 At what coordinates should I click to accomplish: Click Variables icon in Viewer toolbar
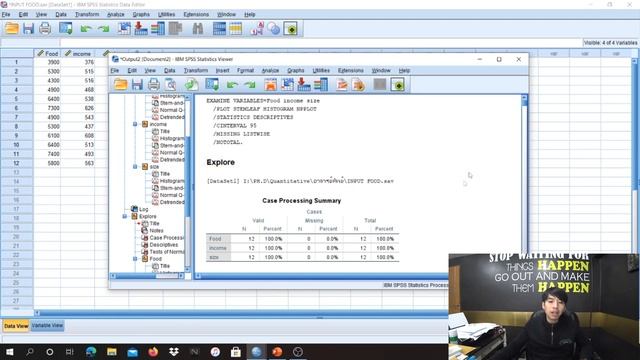click(320, 84)
